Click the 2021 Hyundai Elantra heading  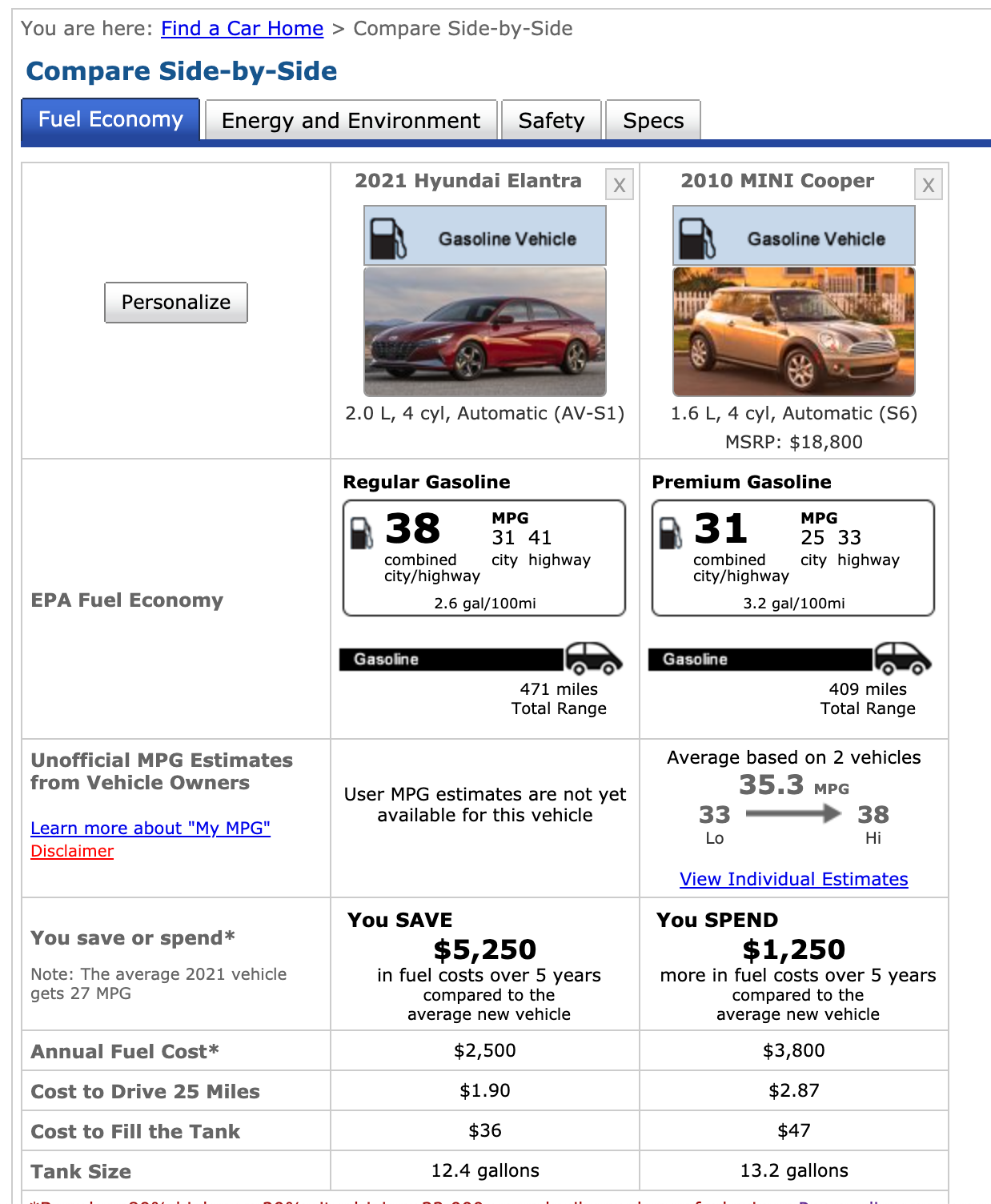[468, 180]
